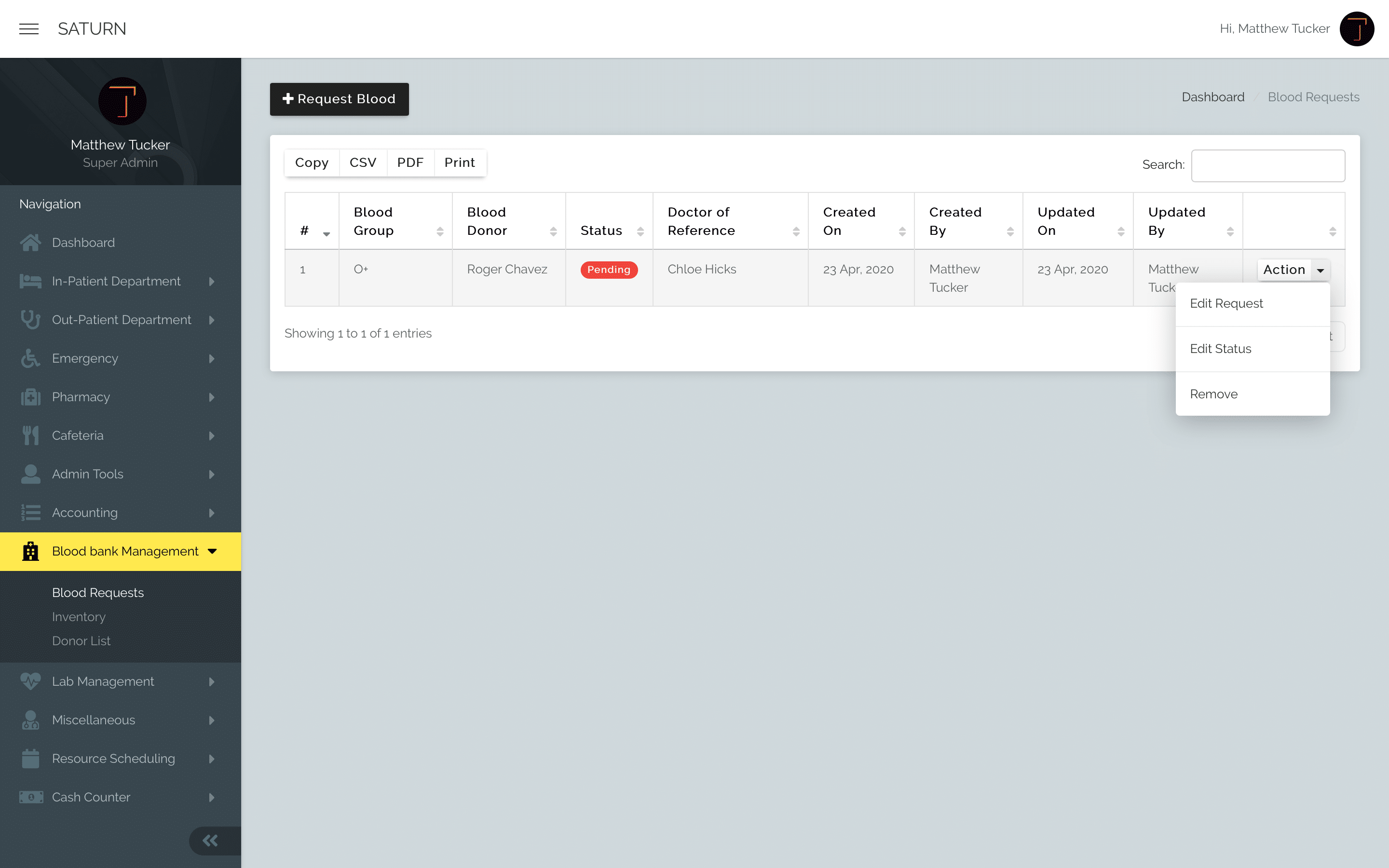Click the Pharmacy medkit icon
The height and width of the screenshot is (868, 1389).
click(x=30, y=397)
